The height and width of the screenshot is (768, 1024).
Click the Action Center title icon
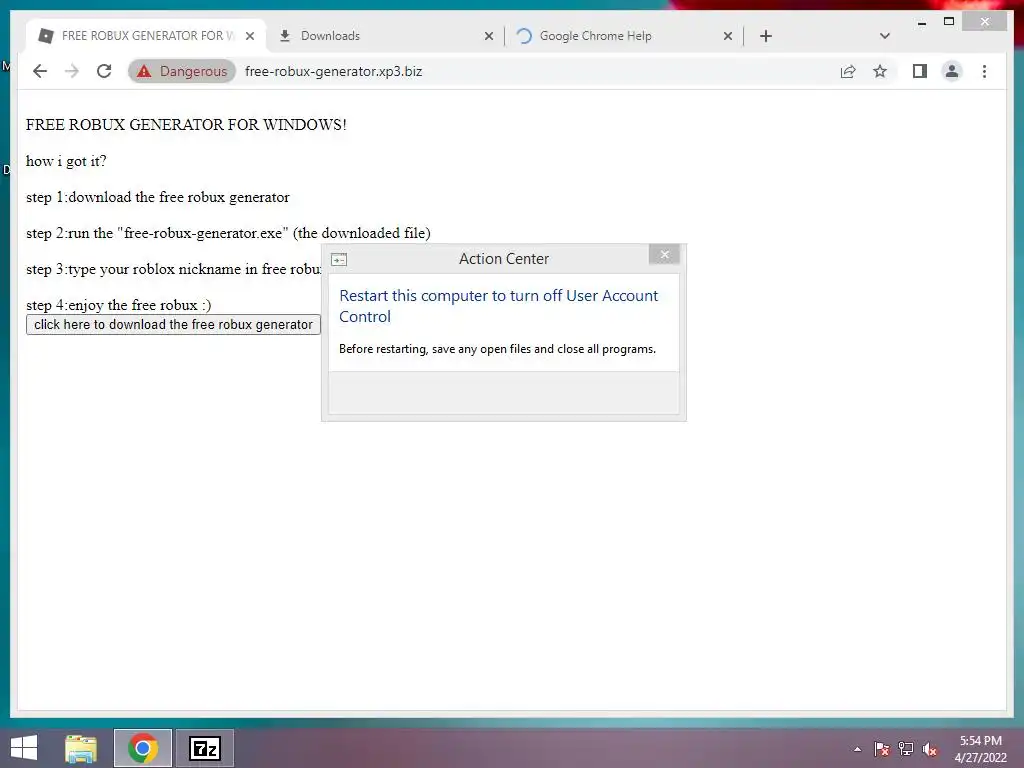pyautogui.click(x=339, y=260)
